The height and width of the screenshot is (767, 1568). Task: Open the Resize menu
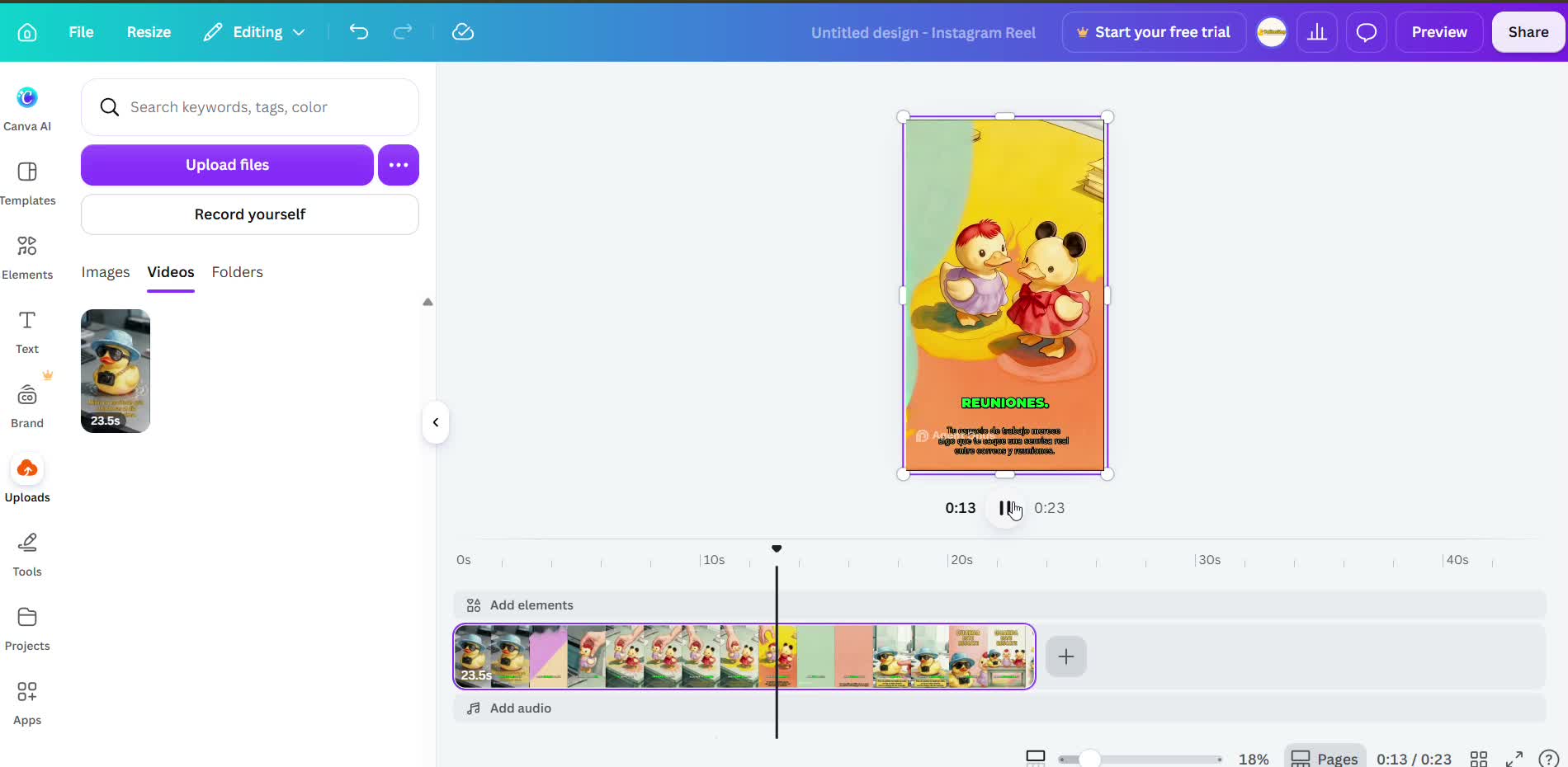(149, 32)
